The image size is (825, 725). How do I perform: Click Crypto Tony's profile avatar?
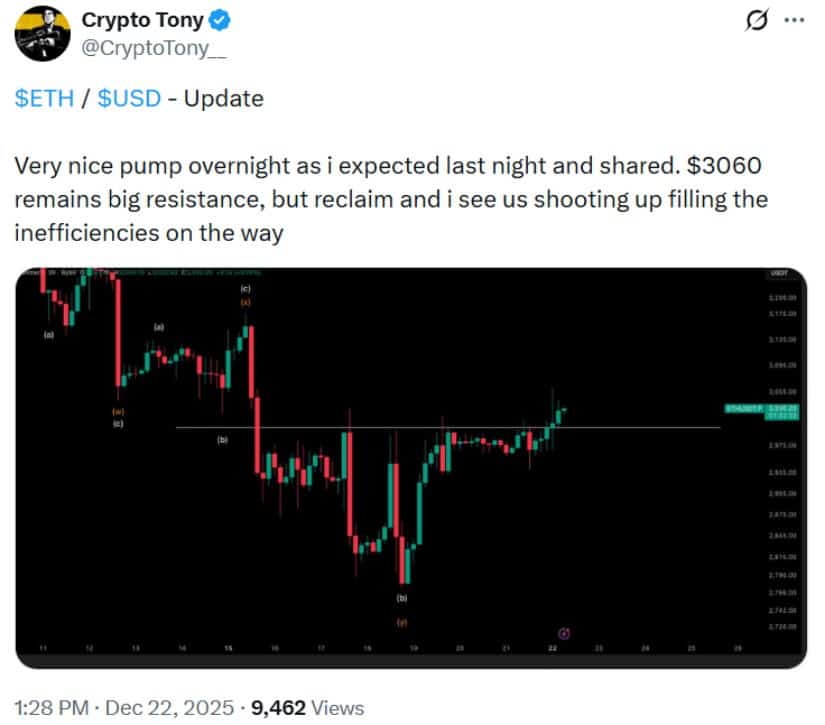tap(43, 32)
